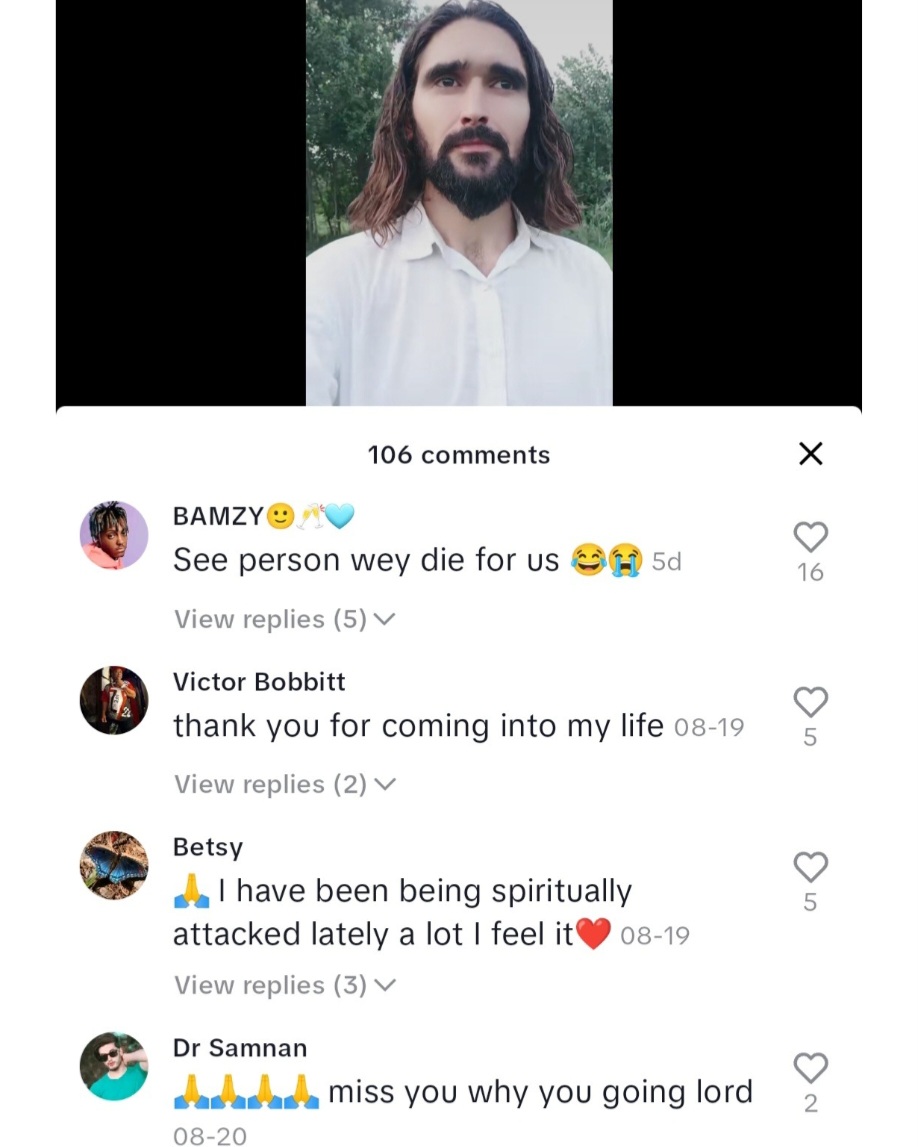
Task: Tap the Betsy username
Action: pyautogui.click(x=208, y=847)
